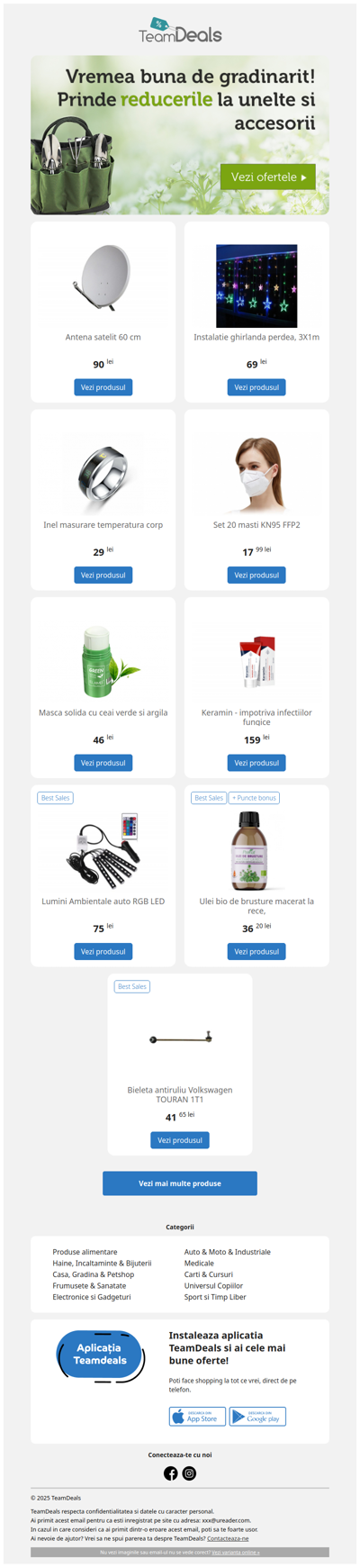Click the Best Sales tag on Lumini Ambientale
The image size is (360, 1568).
point(55,798)
